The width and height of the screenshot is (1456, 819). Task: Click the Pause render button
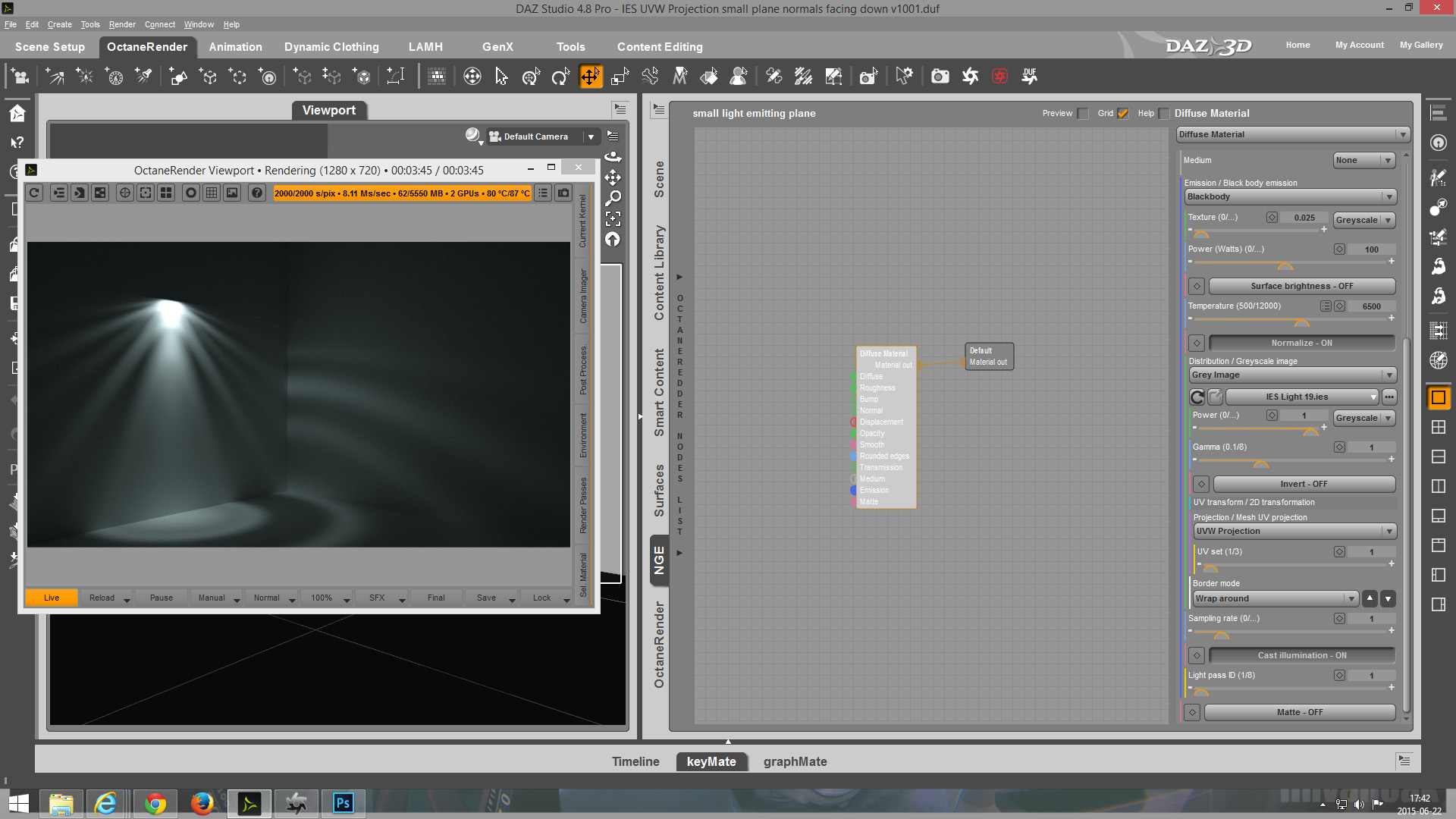pos(161,598)
